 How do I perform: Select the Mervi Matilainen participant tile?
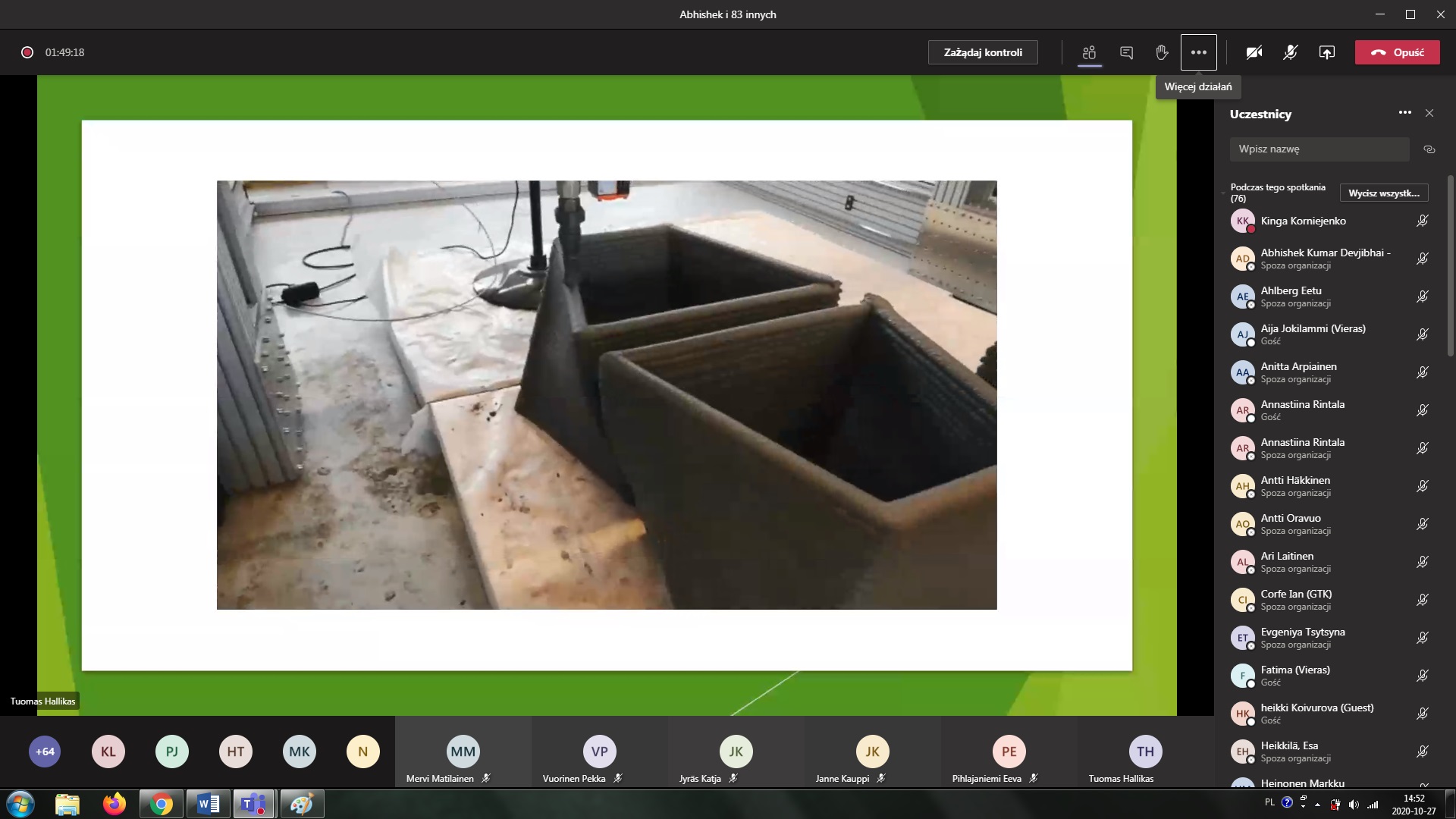[x=463, y=752]
